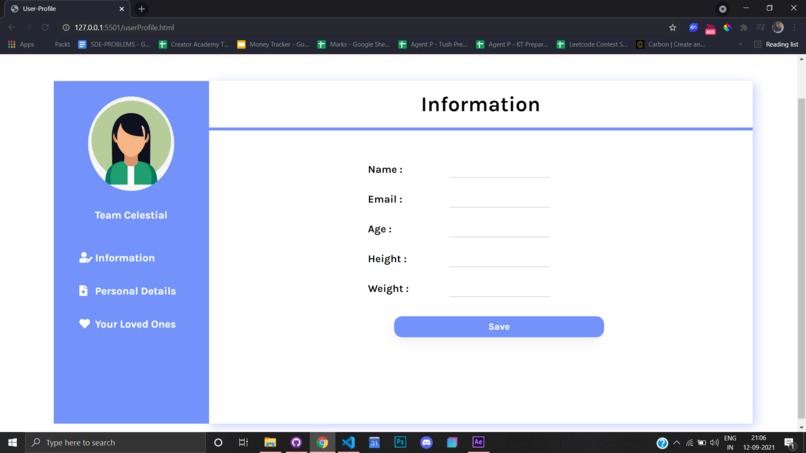
Task: Click the Save button
Action: tap(499, 327)
